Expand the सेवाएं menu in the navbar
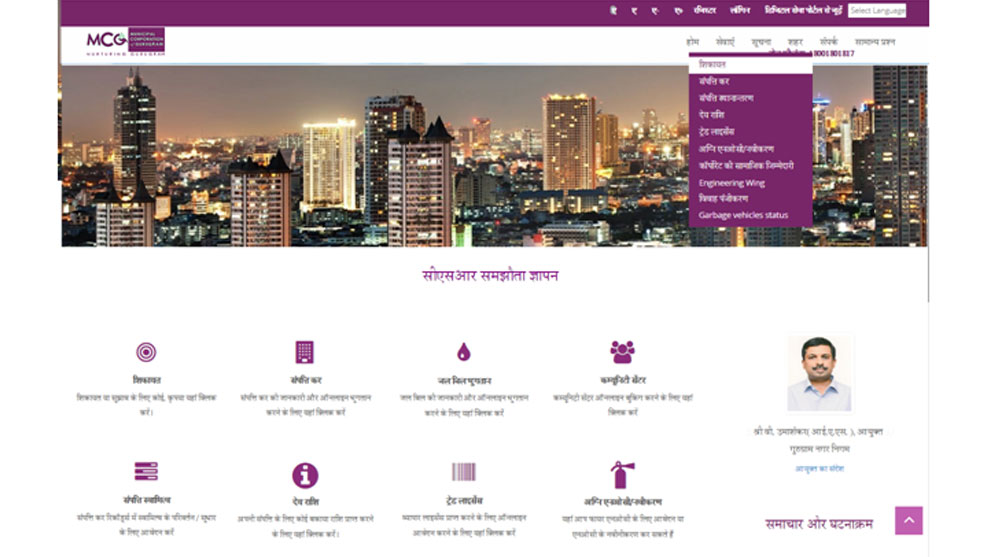The image size is (987, 557). [x=725, y=42]
